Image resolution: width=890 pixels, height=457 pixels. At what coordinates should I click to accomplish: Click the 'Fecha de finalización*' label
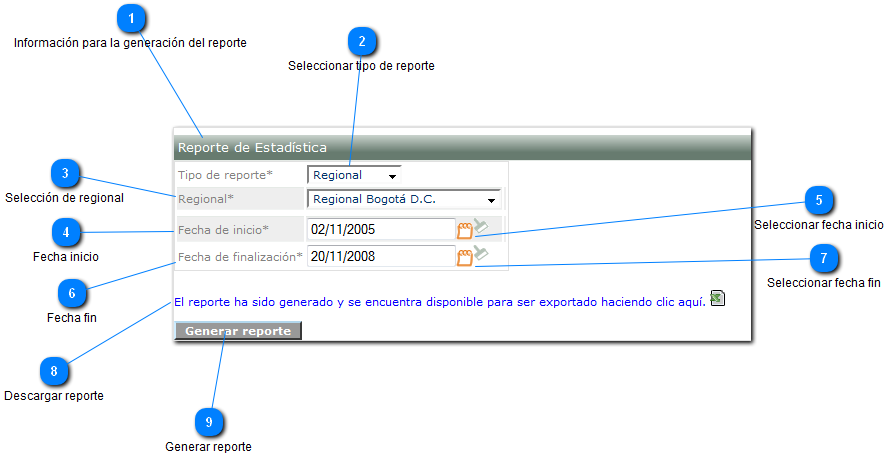pos(240,257)
